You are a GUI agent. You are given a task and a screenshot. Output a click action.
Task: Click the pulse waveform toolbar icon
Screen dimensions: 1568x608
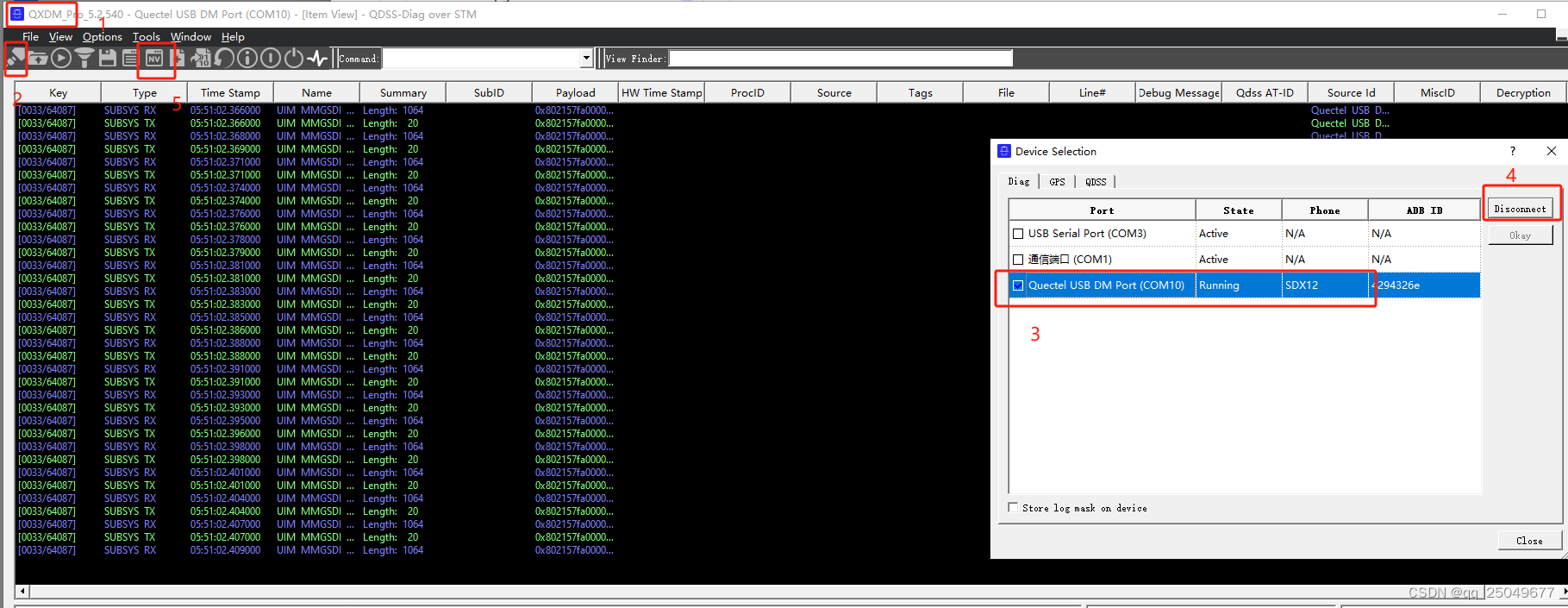[x=318, y=58]
